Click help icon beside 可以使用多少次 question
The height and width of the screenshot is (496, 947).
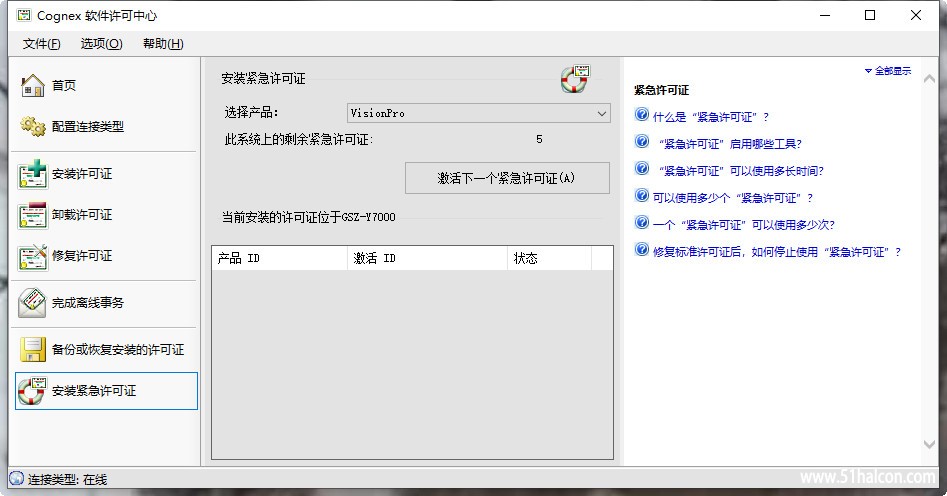click(x=641, y=222)
